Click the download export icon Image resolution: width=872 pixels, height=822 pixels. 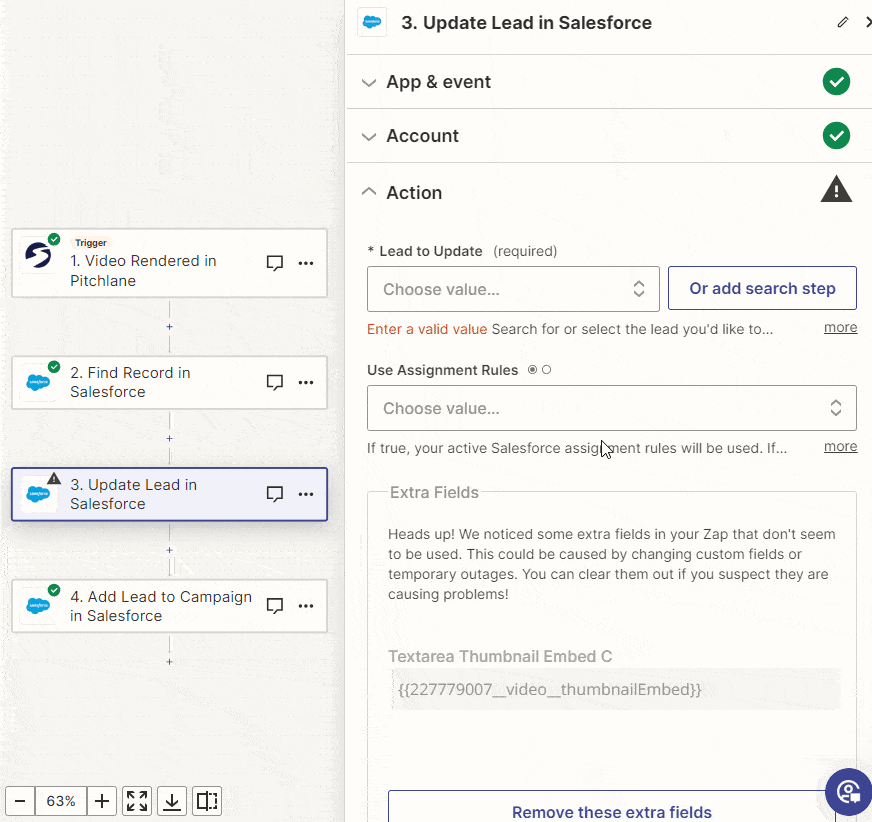tap(172, 801)
